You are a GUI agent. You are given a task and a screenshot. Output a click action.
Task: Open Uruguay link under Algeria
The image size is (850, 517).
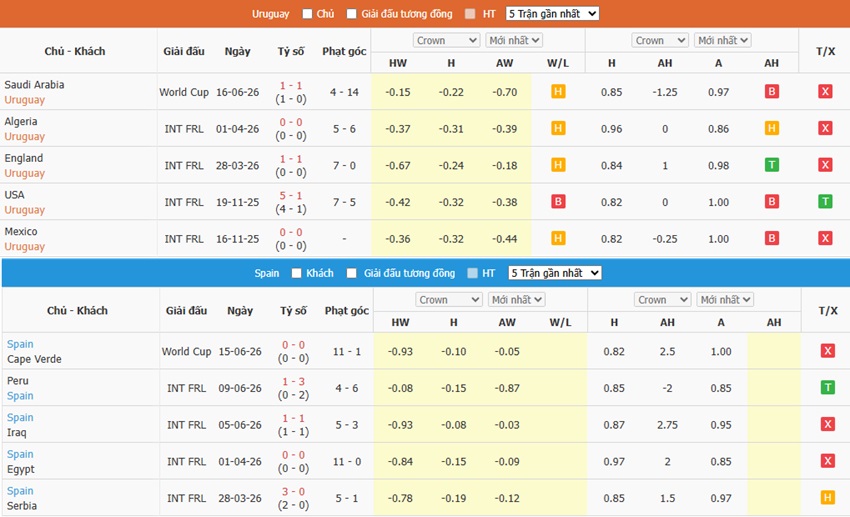pyautogui.click(x=24, y=137)
